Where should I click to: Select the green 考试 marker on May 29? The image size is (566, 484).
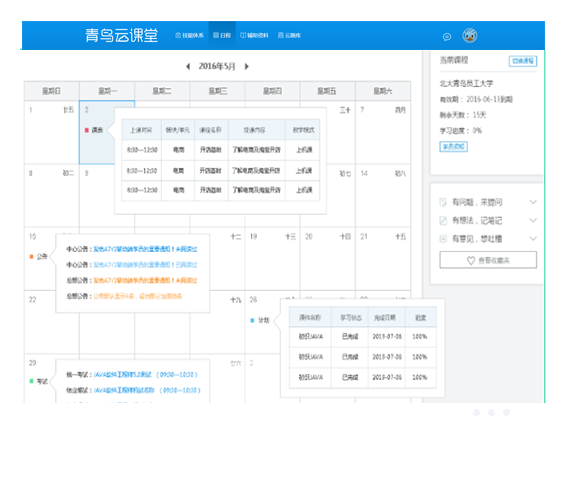[39, 381]
